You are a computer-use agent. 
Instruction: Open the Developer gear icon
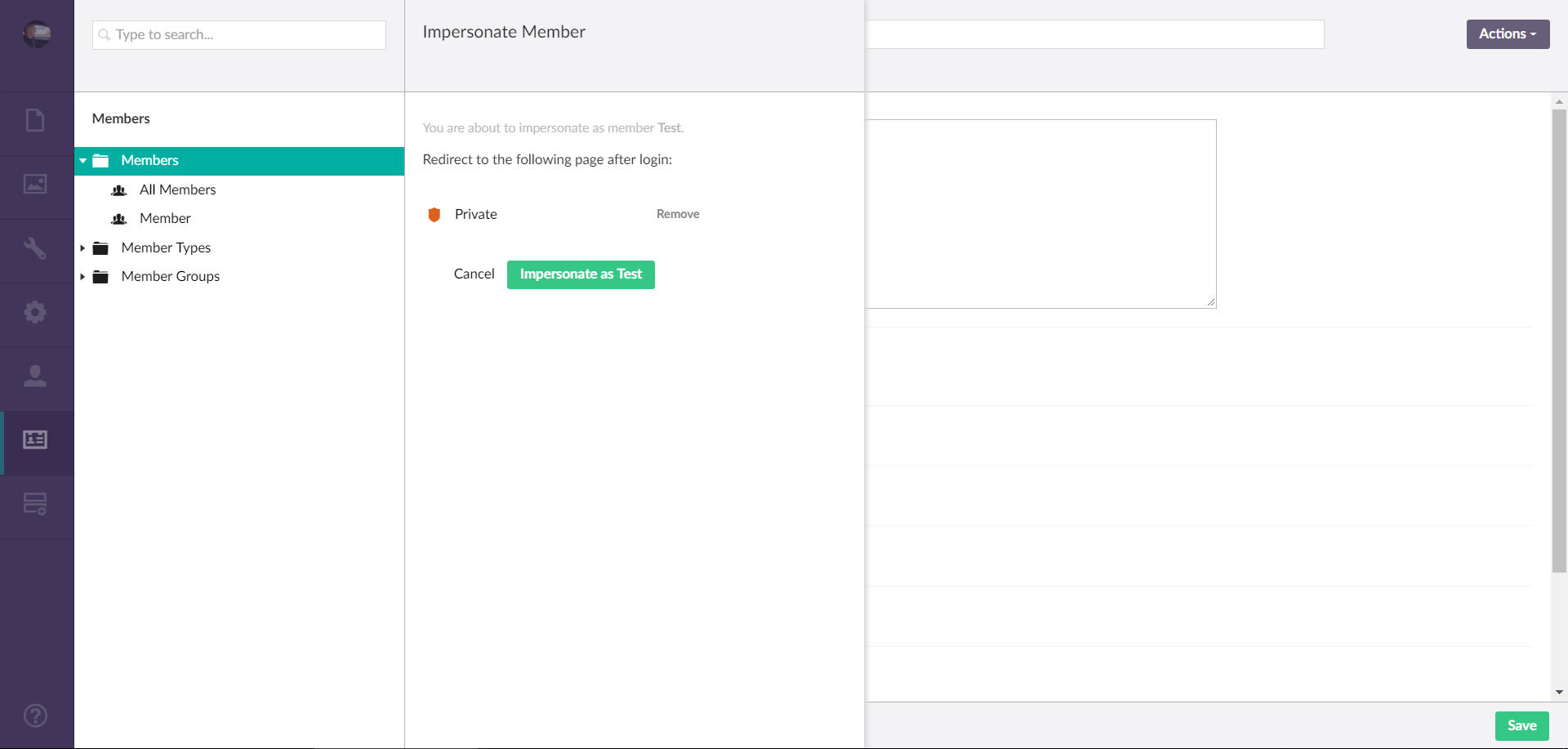coord(35,312)
